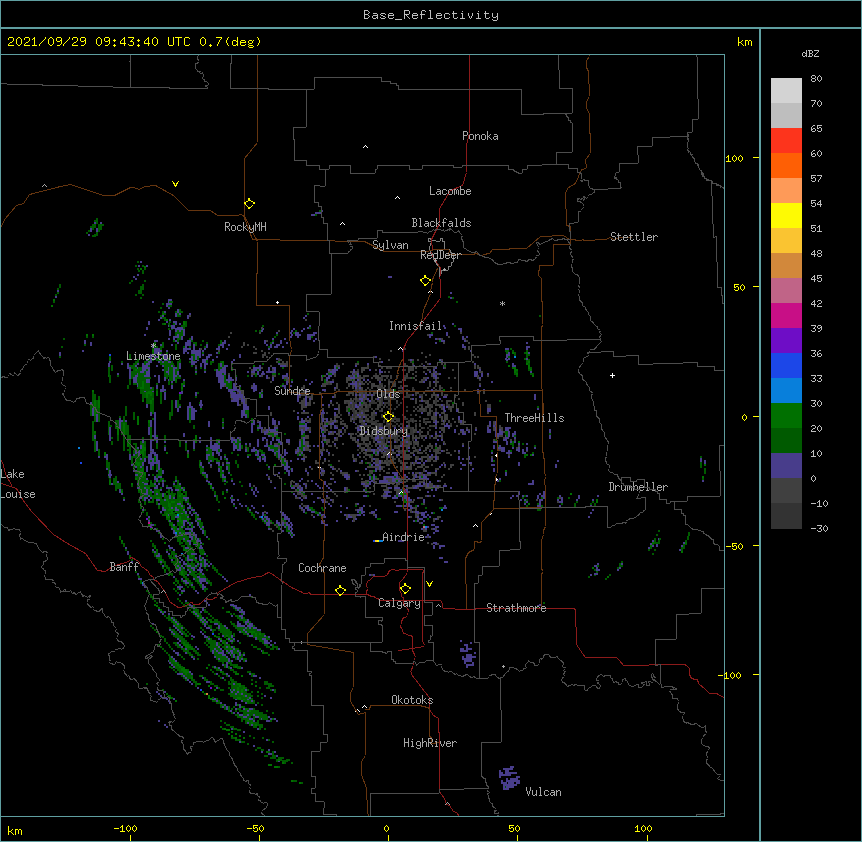Screen dimensions: 862x842
Task: Click the Olds town label
Action: [388, 394]
